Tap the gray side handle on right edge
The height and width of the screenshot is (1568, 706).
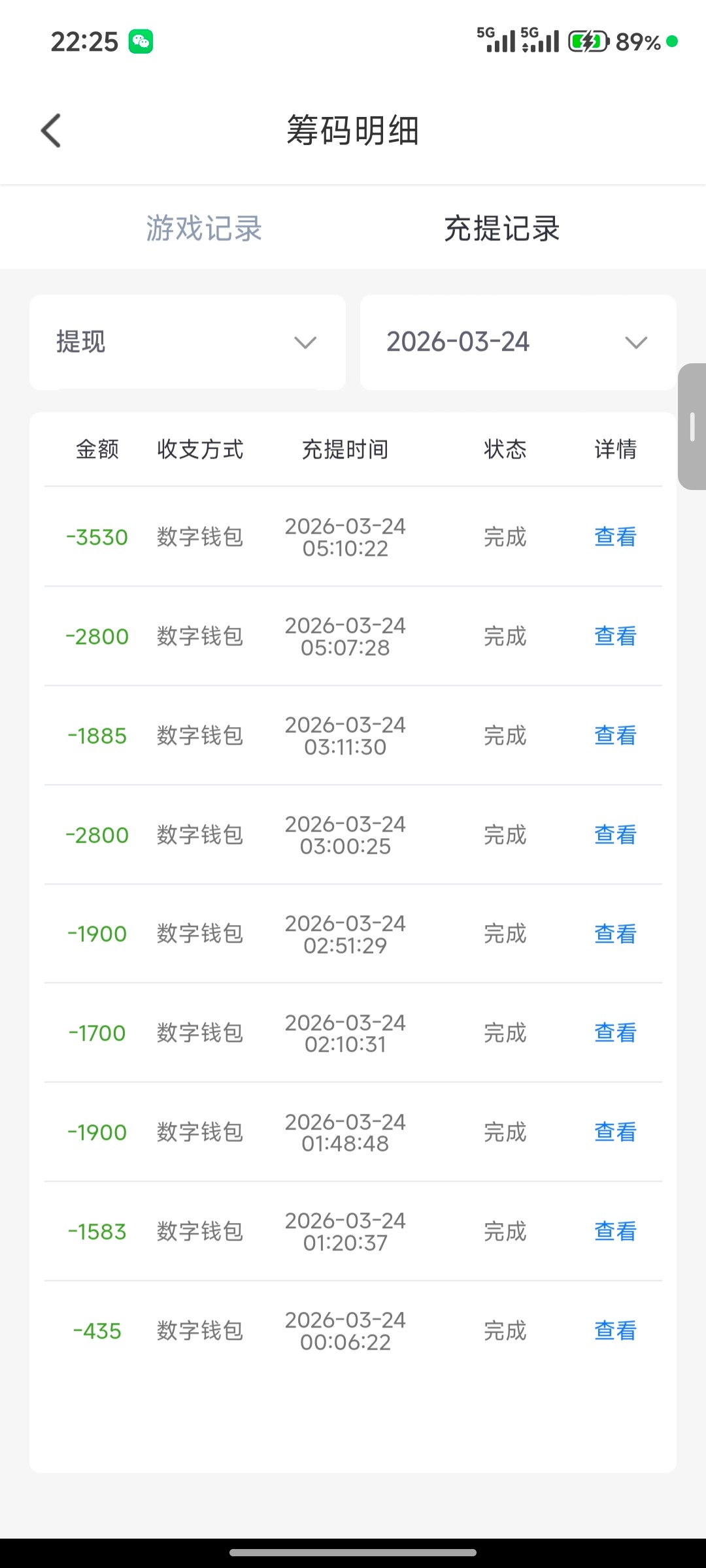point(692,426)
